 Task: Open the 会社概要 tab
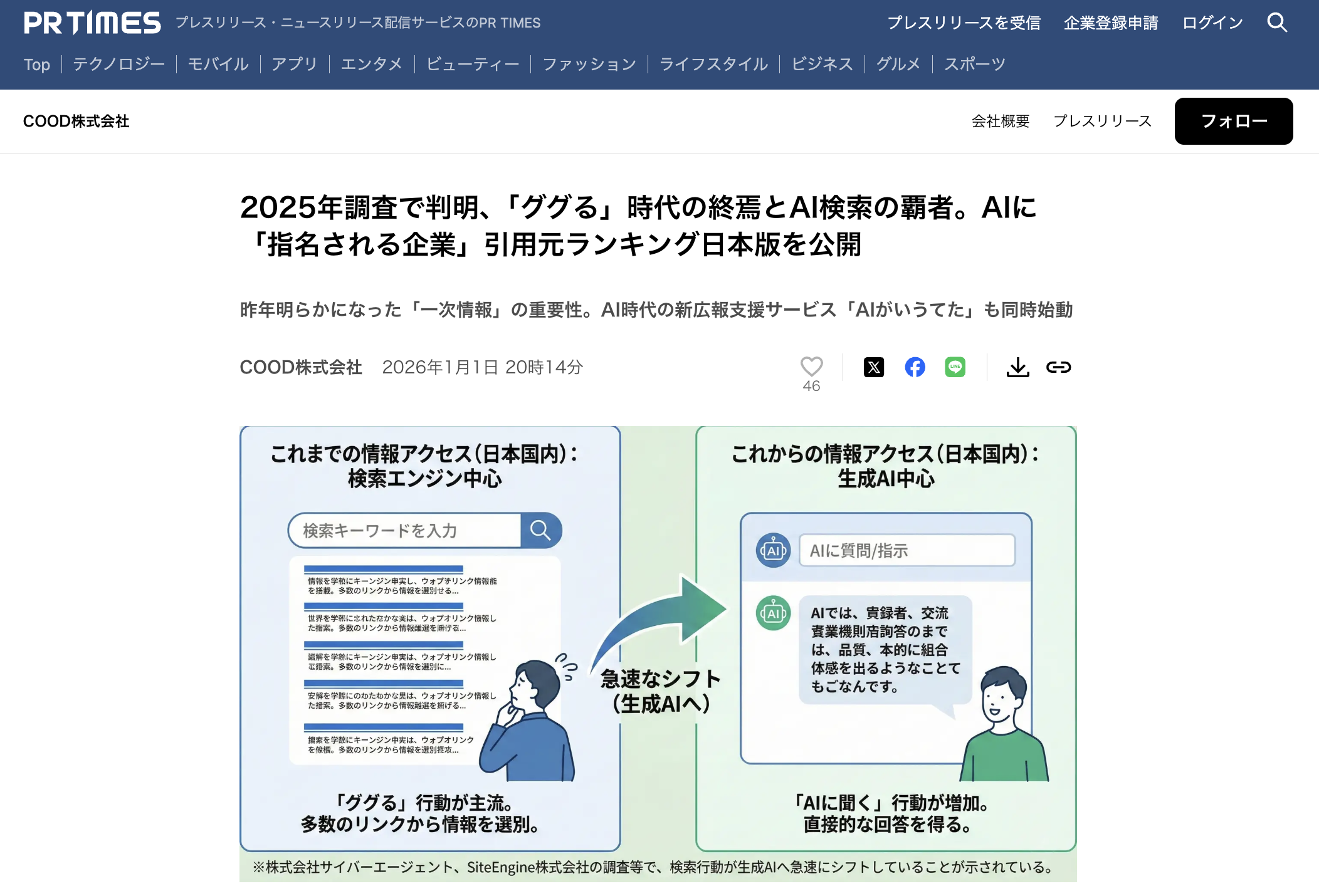pos(1001,121)
